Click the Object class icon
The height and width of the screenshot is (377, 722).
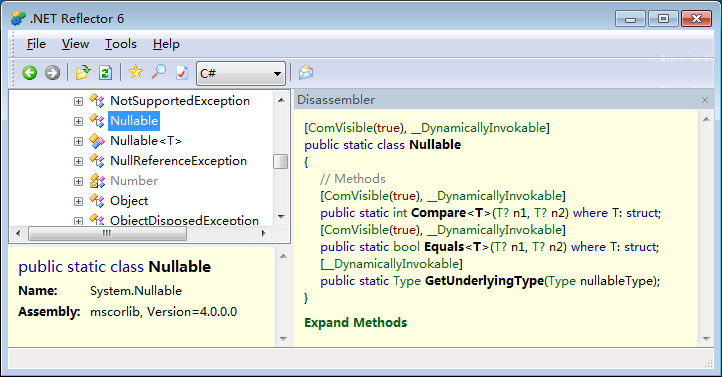pyautogui.click(x=97, y=201)
